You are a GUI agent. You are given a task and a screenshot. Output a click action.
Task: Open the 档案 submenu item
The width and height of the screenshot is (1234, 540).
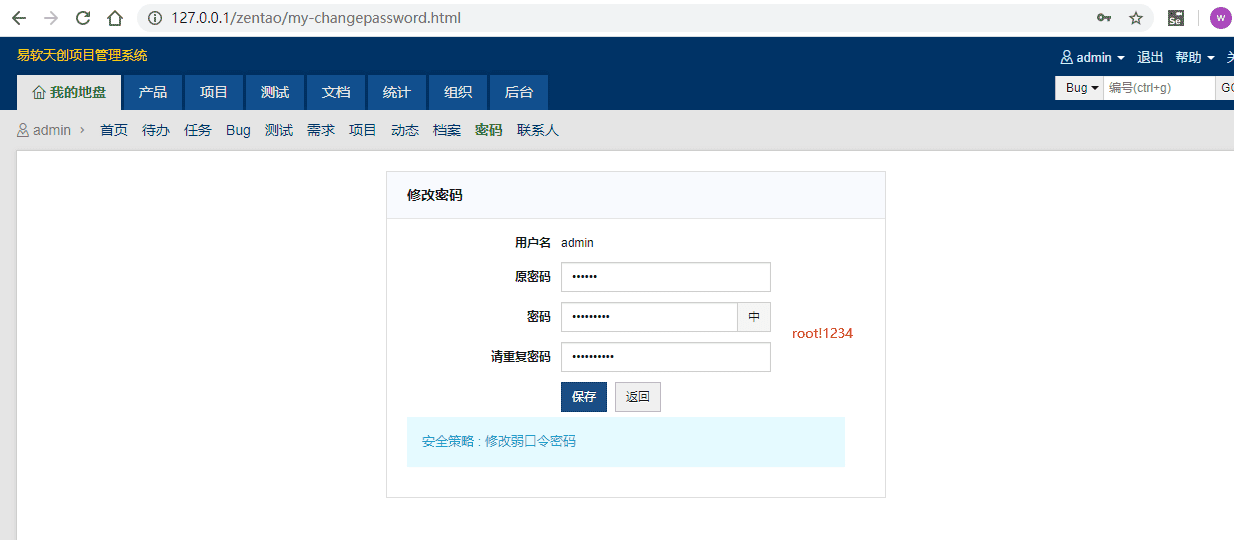(x=447, y=130)
